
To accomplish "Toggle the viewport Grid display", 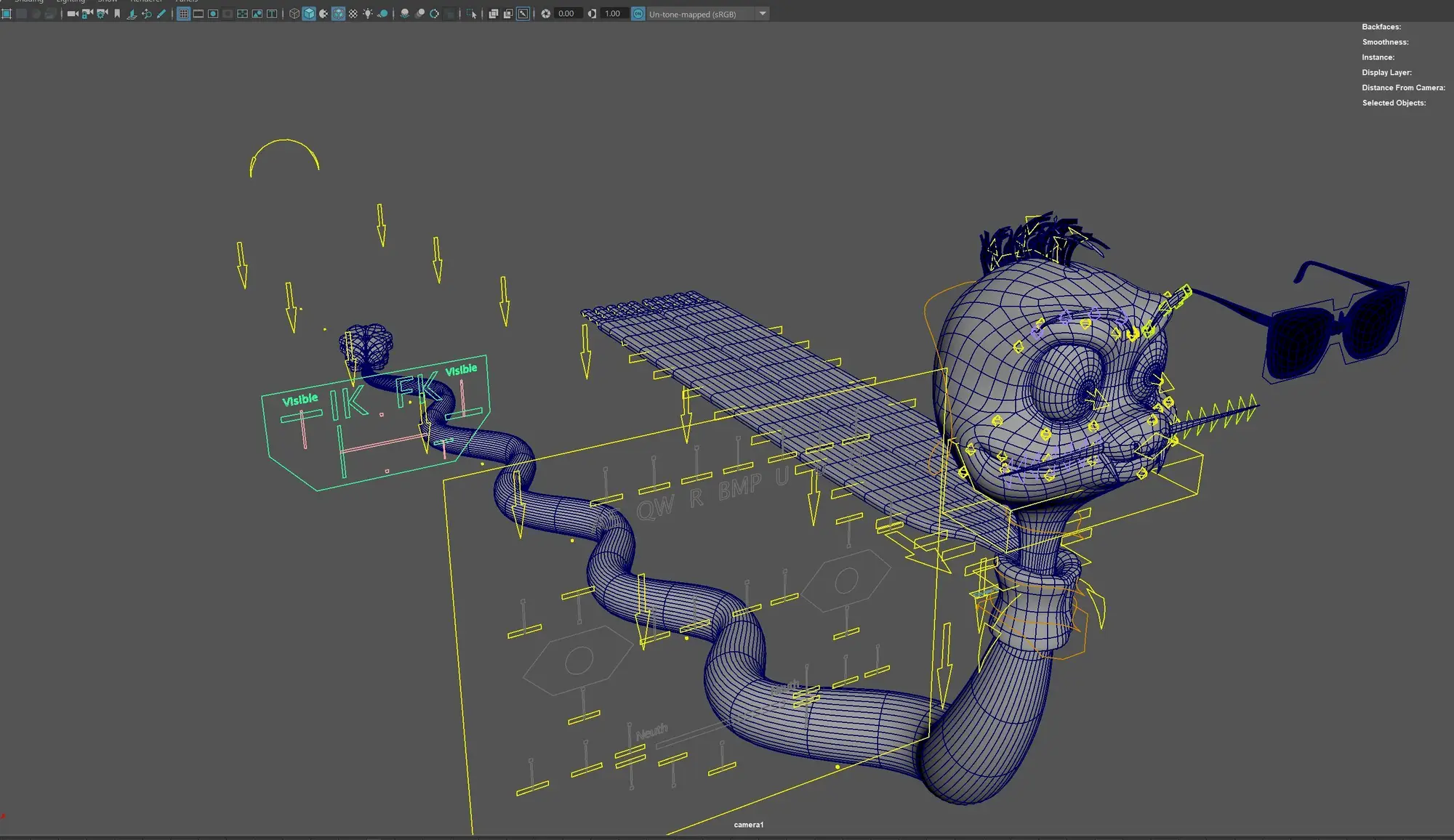I will [x=183, y=14].
